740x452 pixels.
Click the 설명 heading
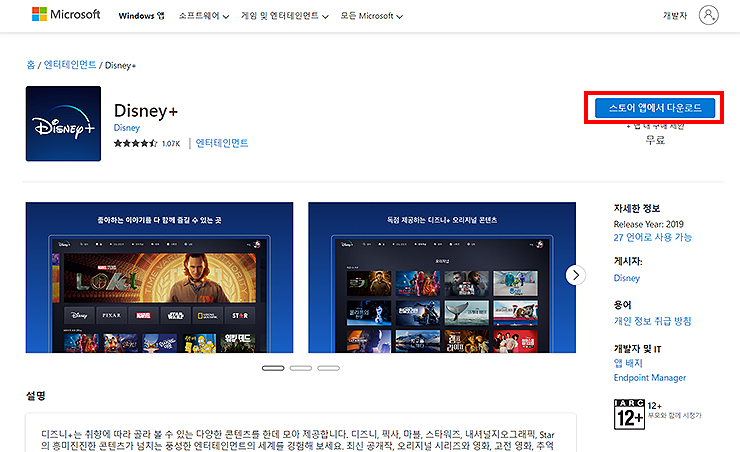[x=35, y=395]
